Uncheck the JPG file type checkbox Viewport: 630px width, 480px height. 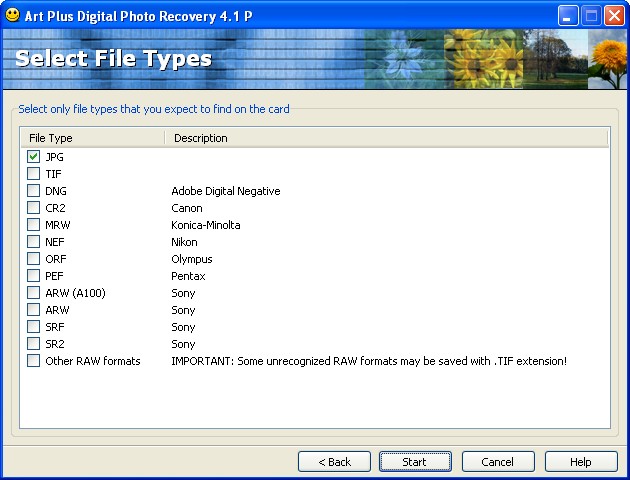33,157
